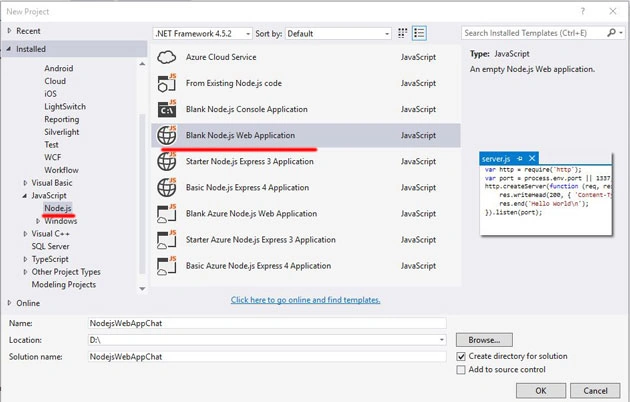Click tree scrollbar down arrow
630x402 pixels.
pos(142,288)
